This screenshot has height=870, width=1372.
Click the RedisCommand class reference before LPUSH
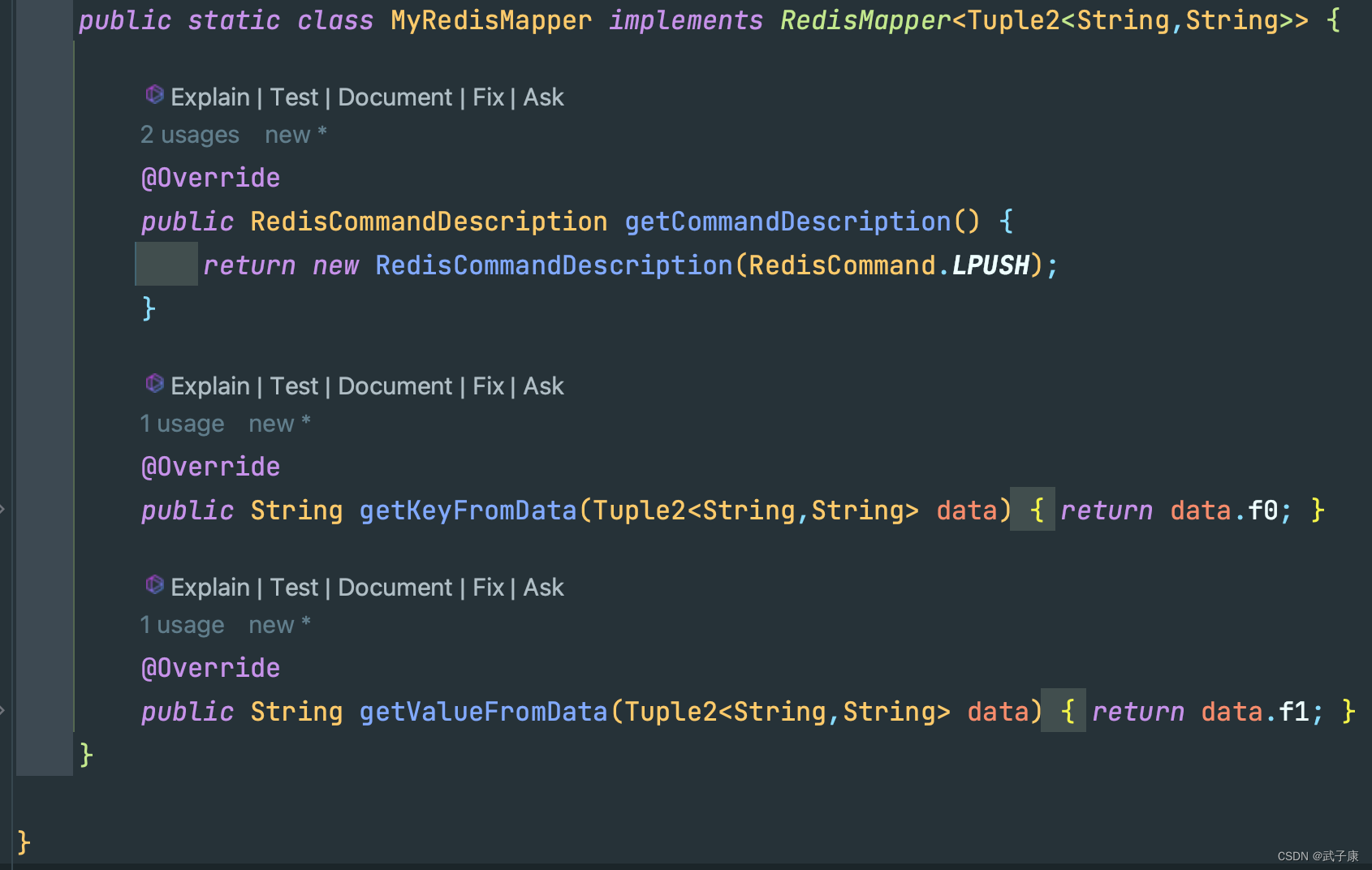click(842, 265)
